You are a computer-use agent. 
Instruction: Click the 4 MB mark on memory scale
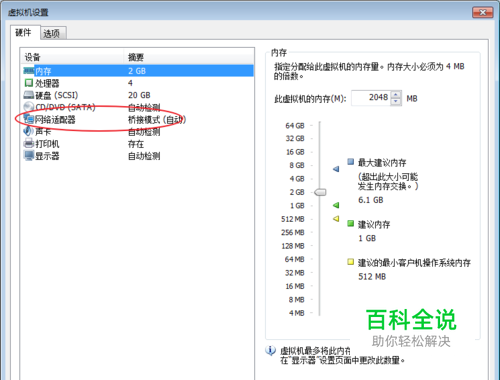pos(296,313)
